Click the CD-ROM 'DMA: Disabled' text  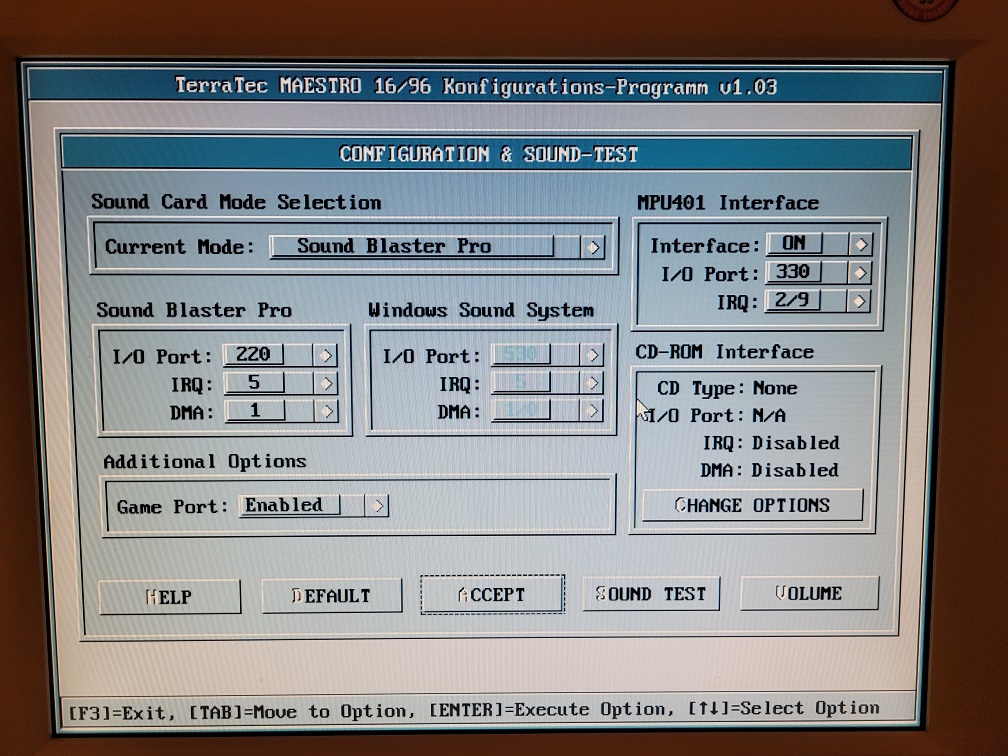770,471
